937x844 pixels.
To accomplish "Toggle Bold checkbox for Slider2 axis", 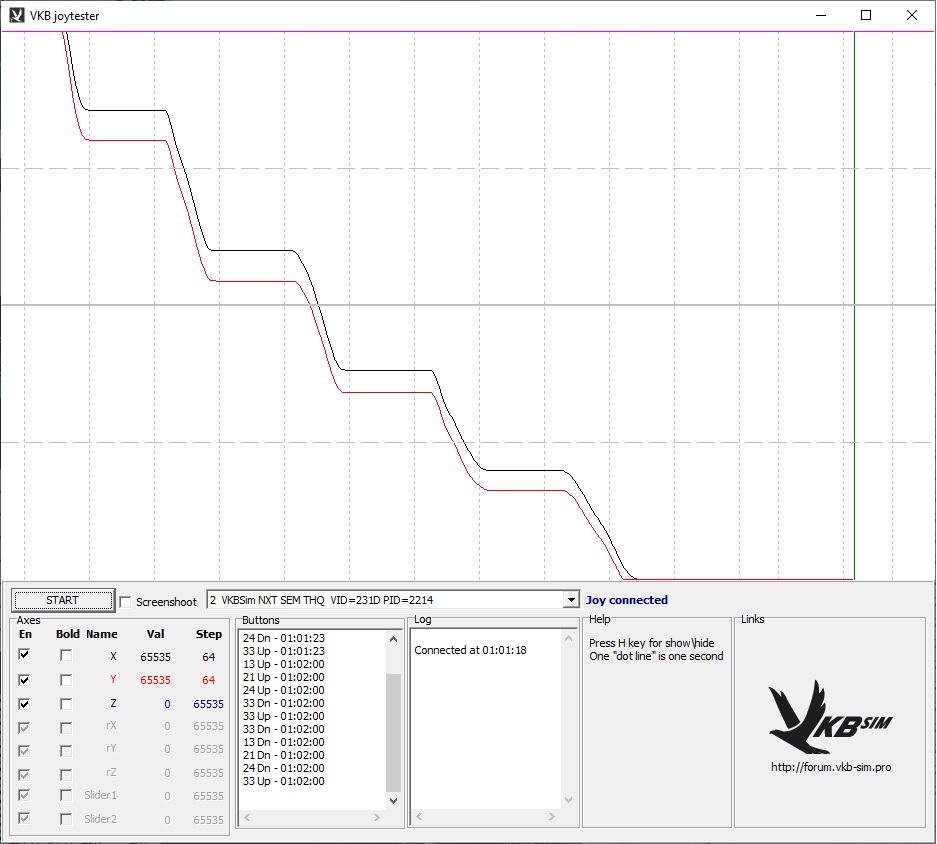I will [x=66, y=819].
